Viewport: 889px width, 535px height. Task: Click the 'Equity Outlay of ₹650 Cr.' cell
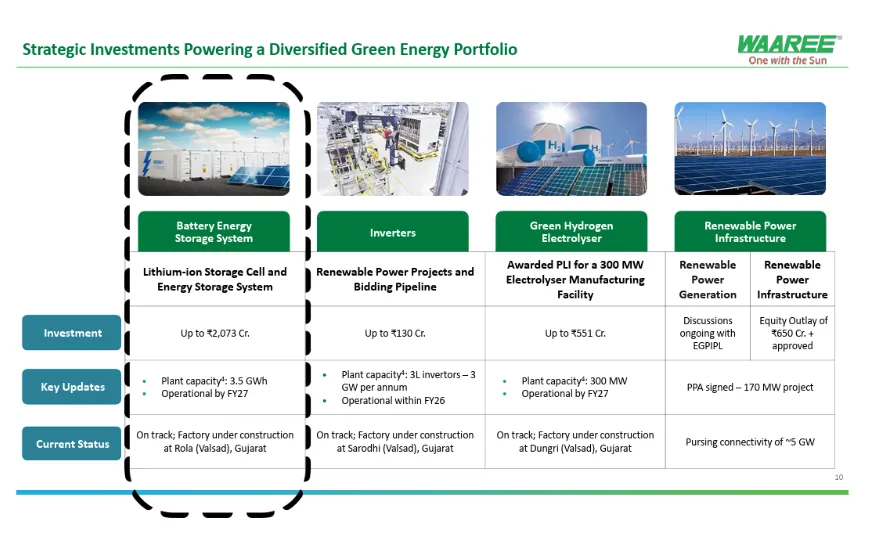pos(793,333)
